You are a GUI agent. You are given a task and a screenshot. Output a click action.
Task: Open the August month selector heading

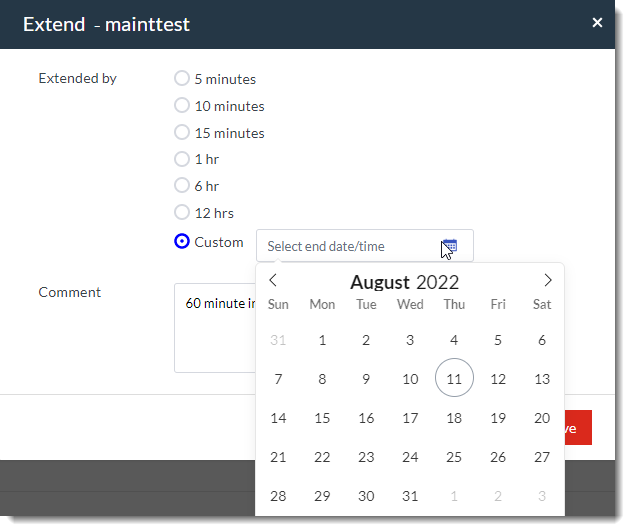click(380, 283)
